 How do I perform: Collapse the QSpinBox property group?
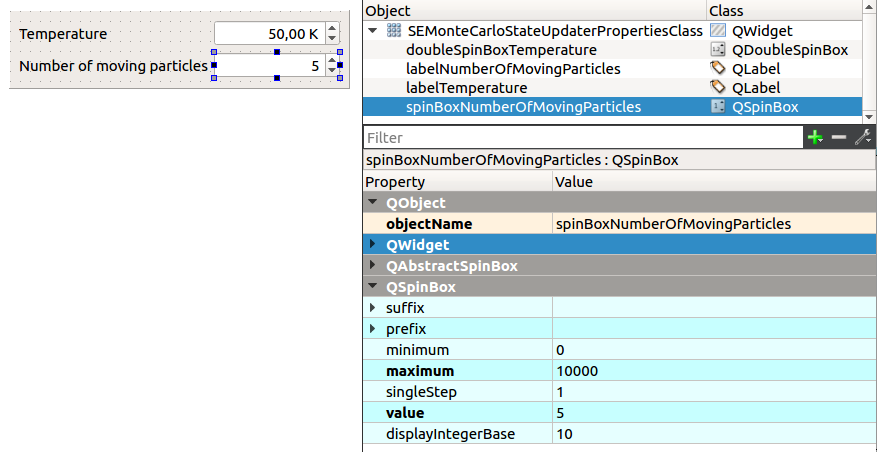coord(373,287)
